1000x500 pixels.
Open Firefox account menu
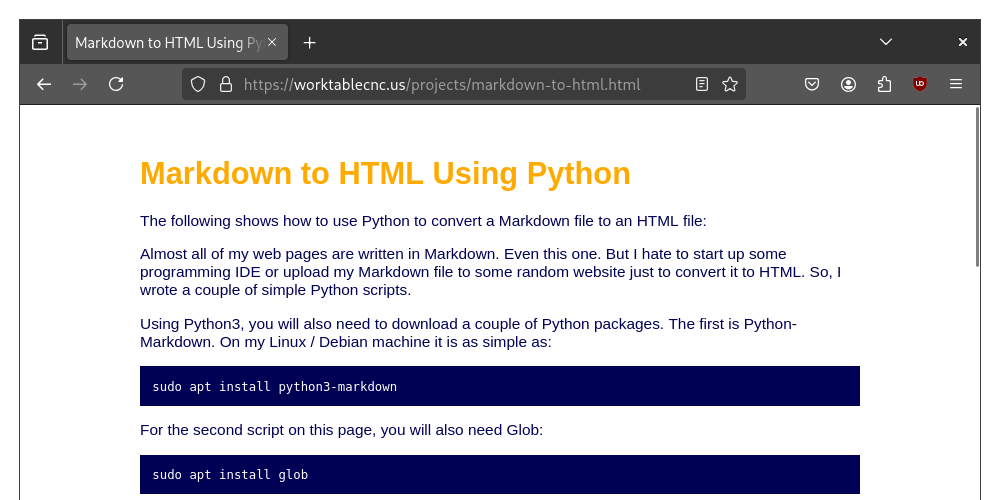[848, 84]
